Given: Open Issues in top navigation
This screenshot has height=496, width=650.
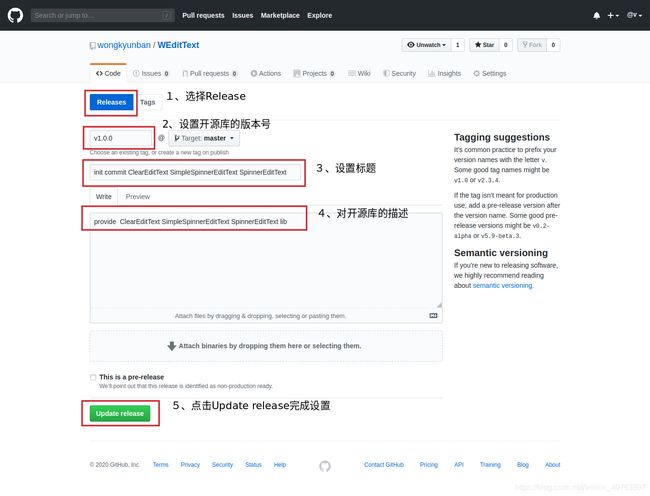Looking at the screenshot, I should pos(243,15).
